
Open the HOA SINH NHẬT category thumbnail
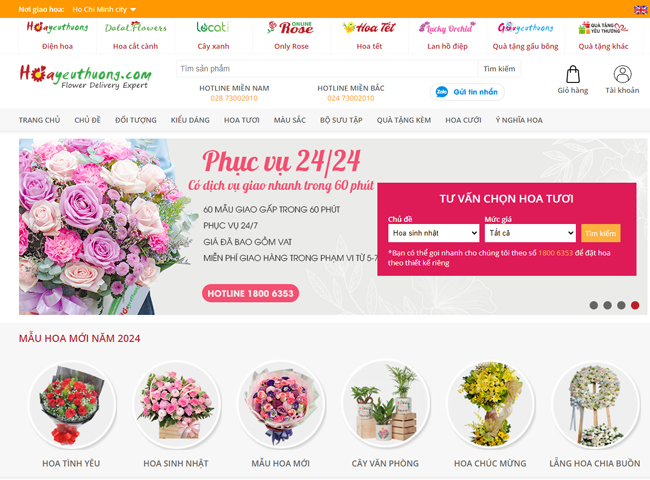click(176, 405)
